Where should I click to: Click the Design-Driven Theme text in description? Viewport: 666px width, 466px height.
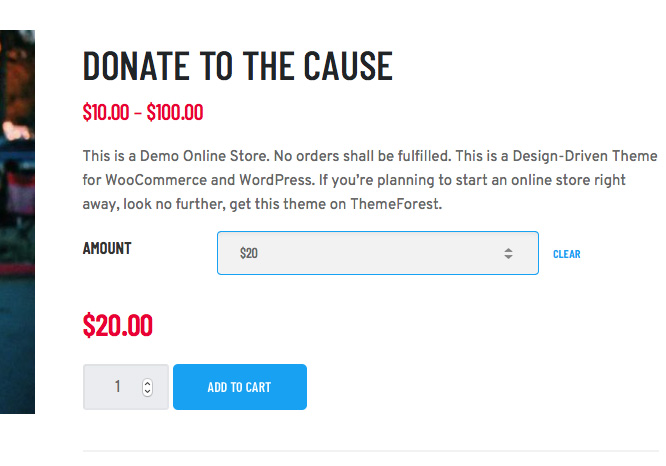[585, 156]
